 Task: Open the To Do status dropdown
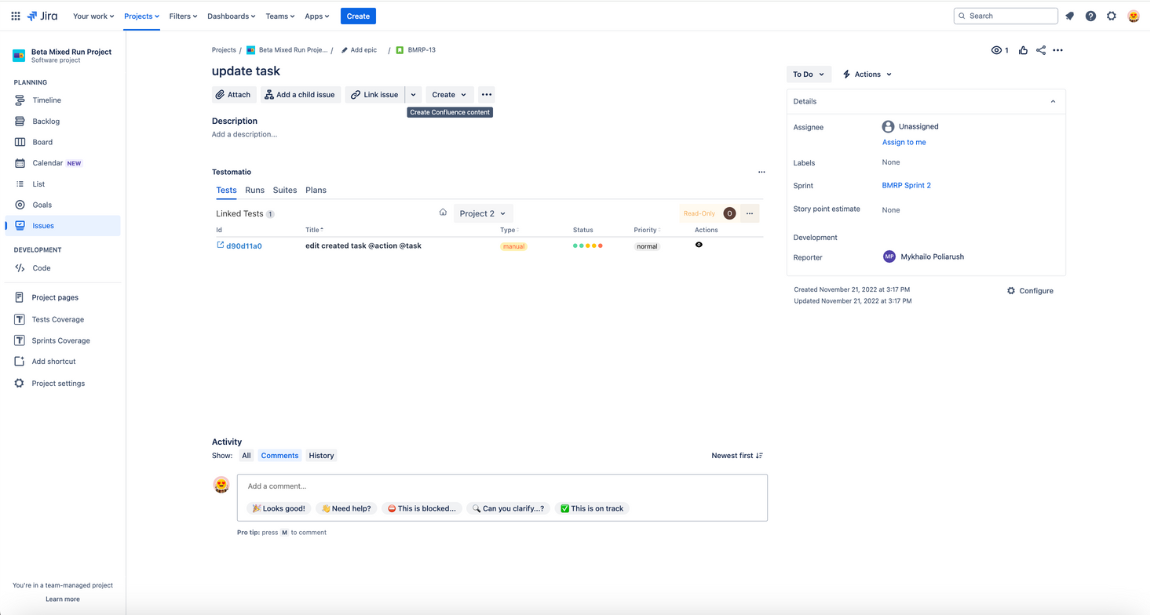(808, 74)
